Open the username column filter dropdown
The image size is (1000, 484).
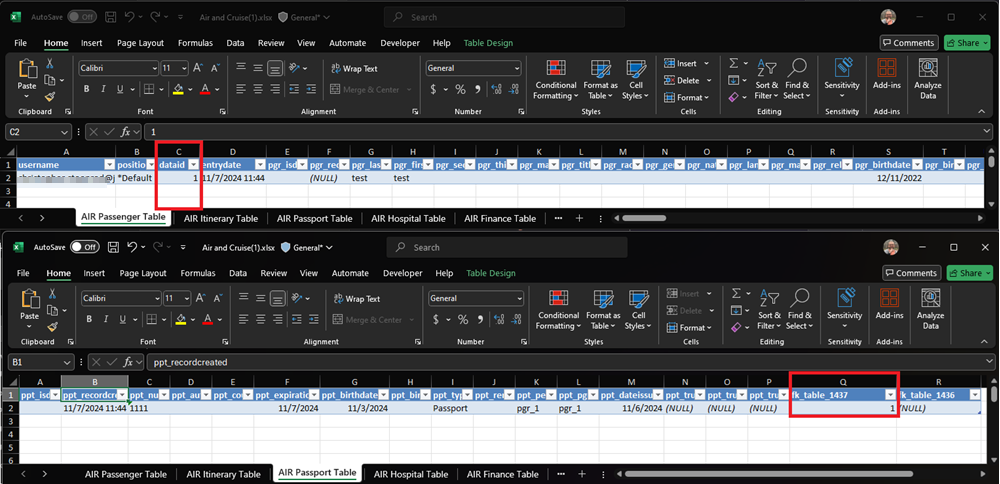click(108, 164)
